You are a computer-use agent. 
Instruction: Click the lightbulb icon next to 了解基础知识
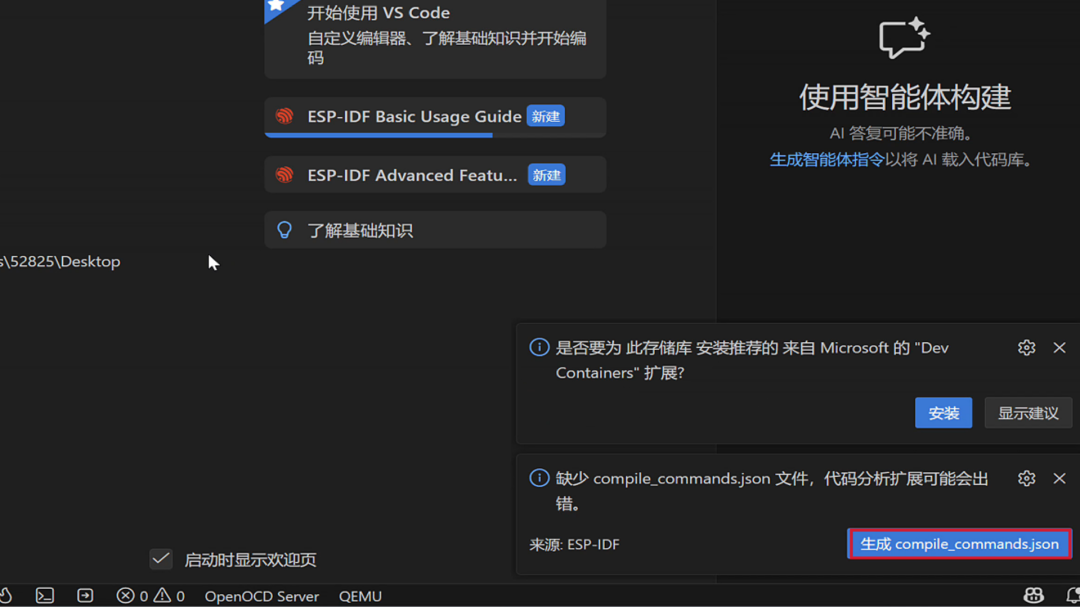click(x=284, y=229)
